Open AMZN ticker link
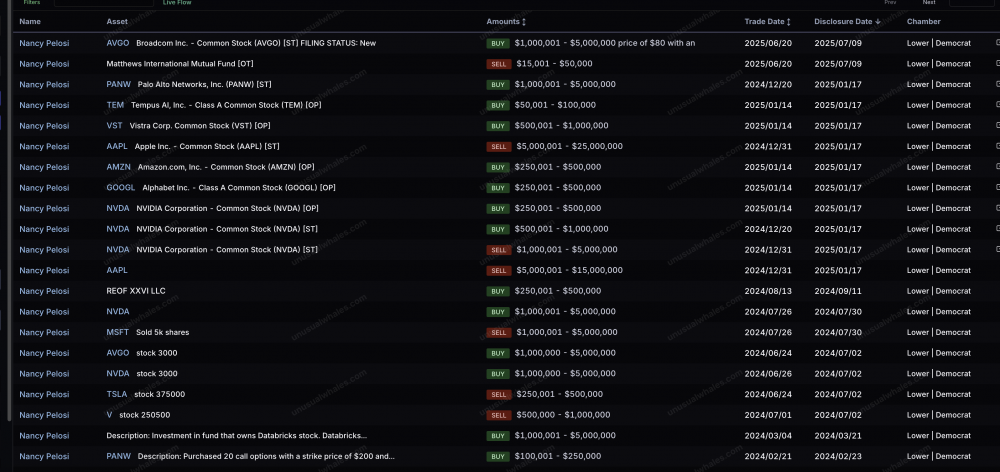The width and height of the screenshot is (1000, 472). click(118, 167)
